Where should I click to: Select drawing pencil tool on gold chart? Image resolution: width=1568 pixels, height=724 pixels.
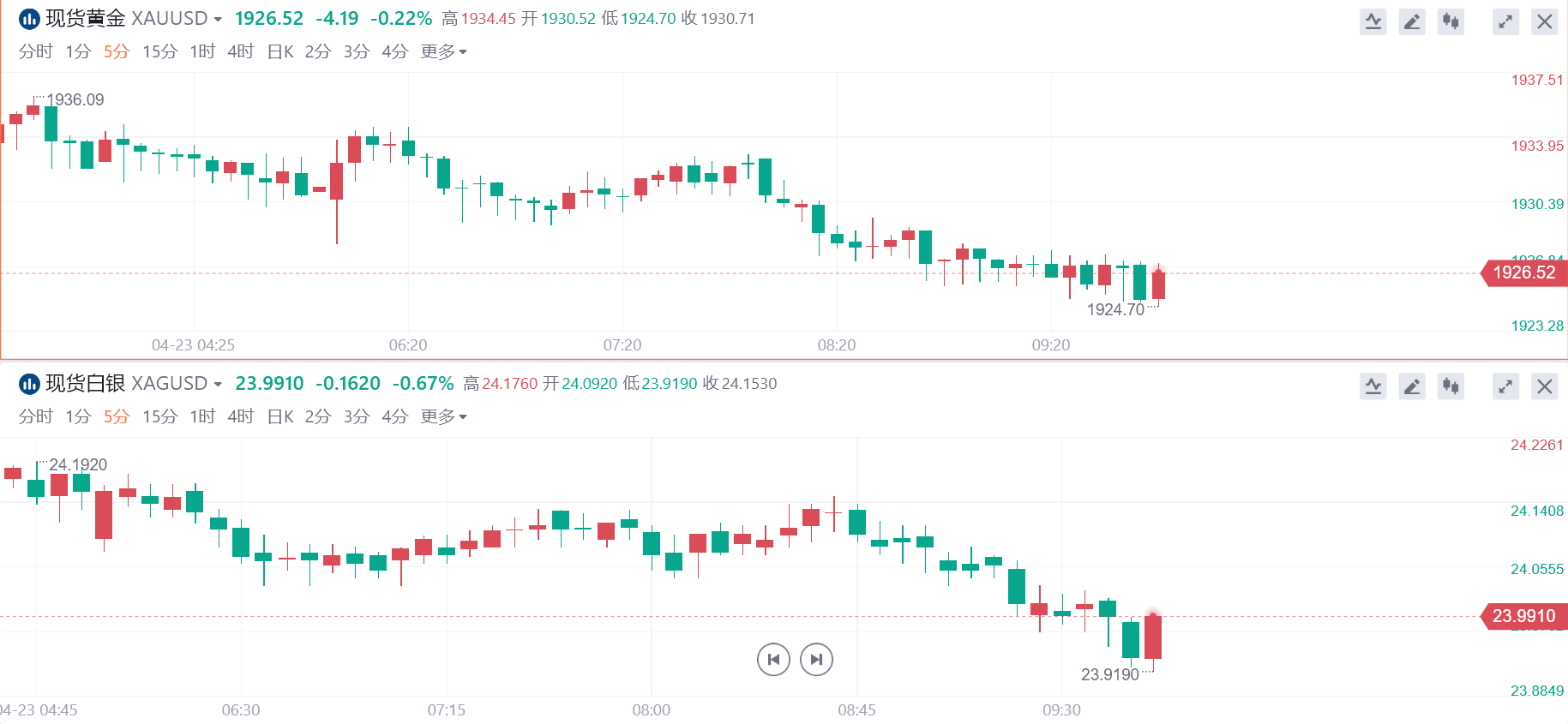(x=1412, y=21)
